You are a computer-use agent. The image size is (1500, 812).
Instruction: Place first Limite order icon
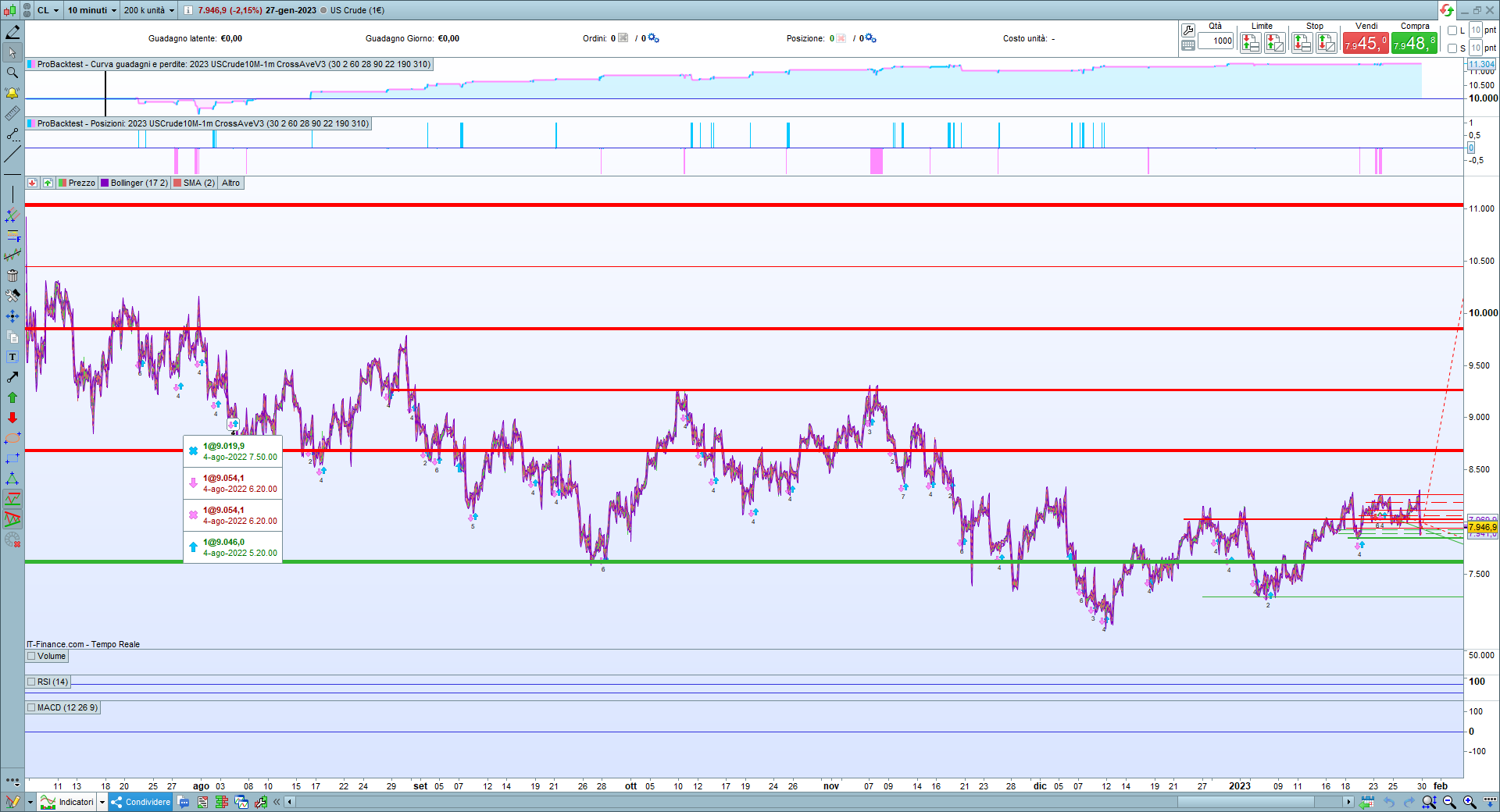[x=1250, y=43]
